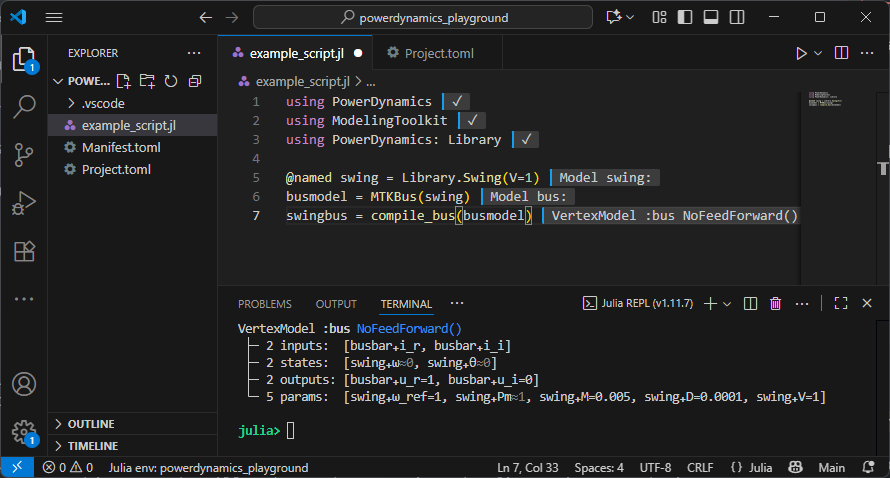
Task: Open the run button dropdown arrow
Action: (818, 53)
